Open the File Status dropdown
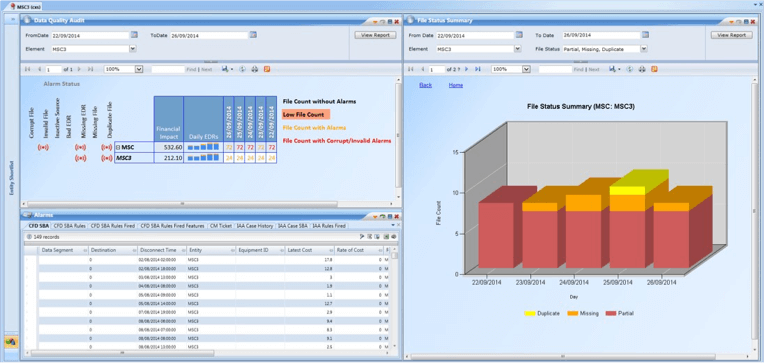This screenshot has height=363, width=764. coord(644,49)
